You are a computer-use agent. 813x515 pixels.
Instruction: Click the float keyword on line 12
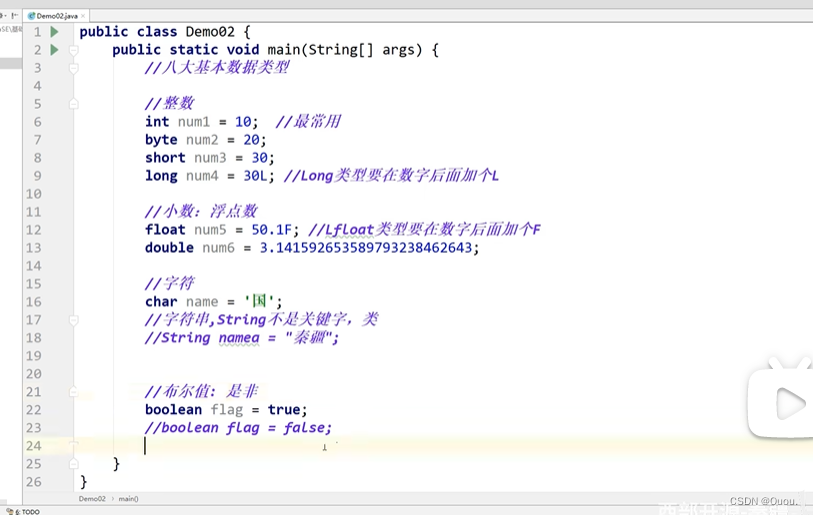coord(165,229)
